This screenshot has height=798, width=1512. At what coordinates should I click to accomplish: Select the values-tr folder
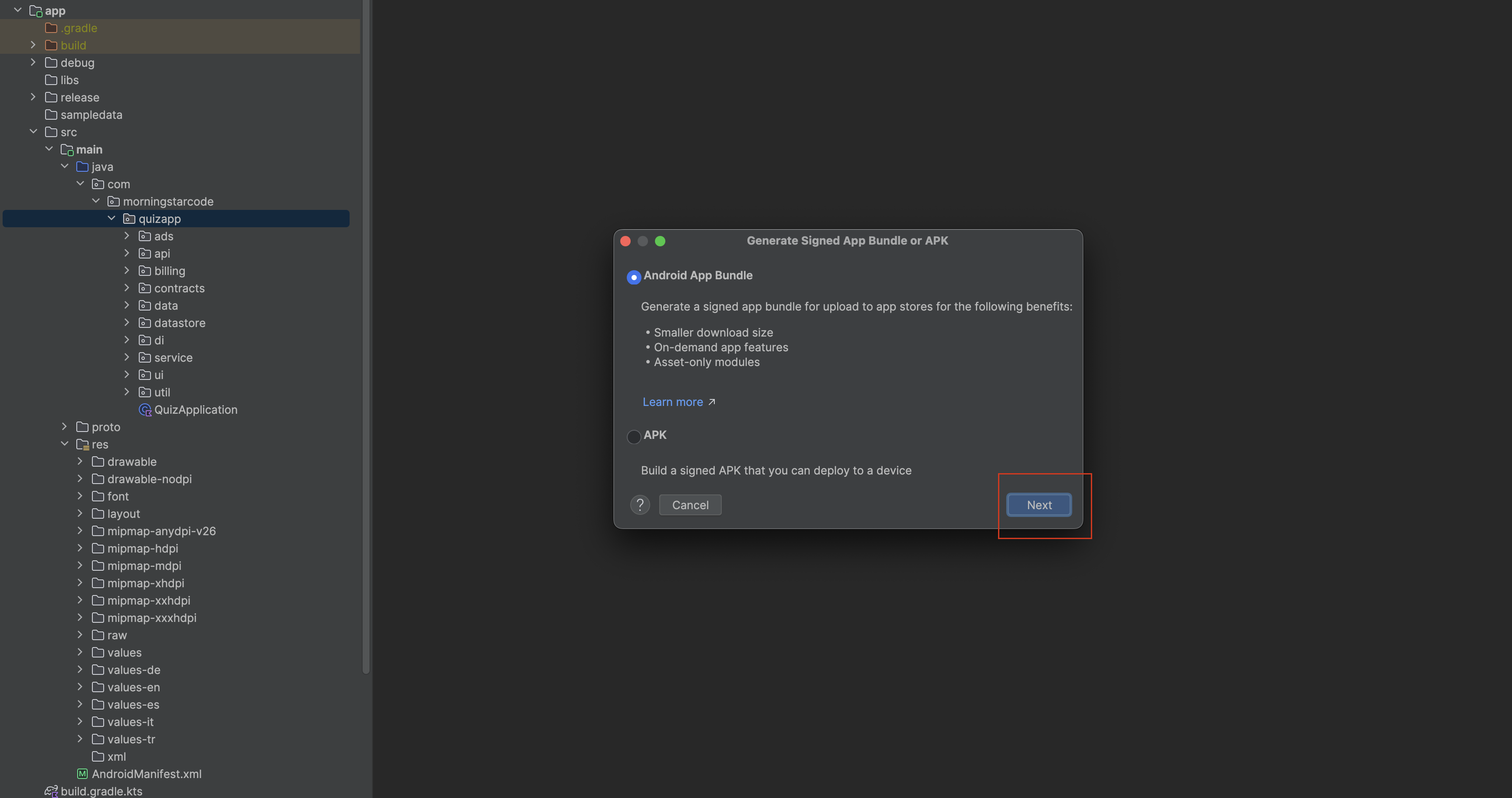(x=176, y=739)
